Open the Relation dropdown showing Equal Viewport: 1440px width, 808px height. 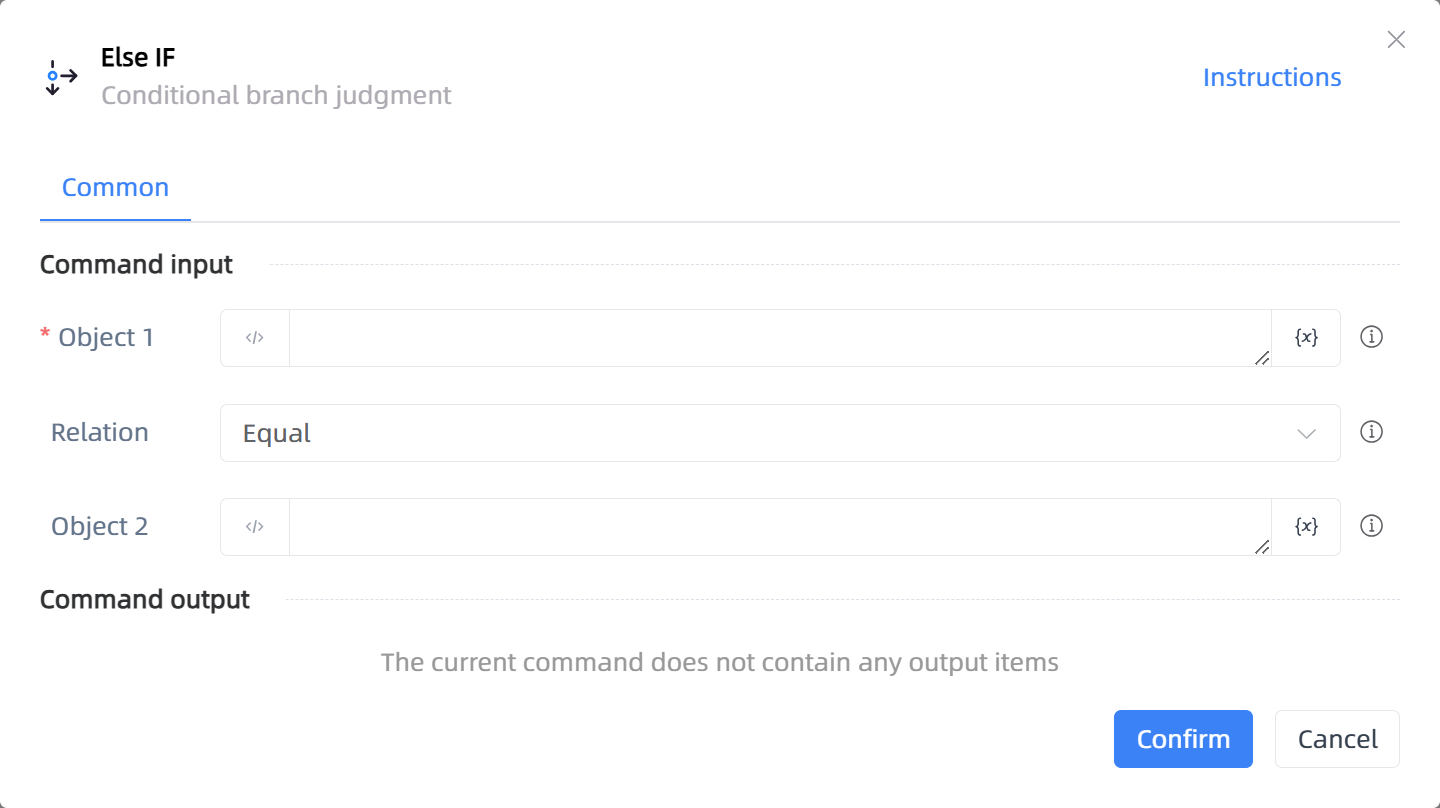pos(780,433)
